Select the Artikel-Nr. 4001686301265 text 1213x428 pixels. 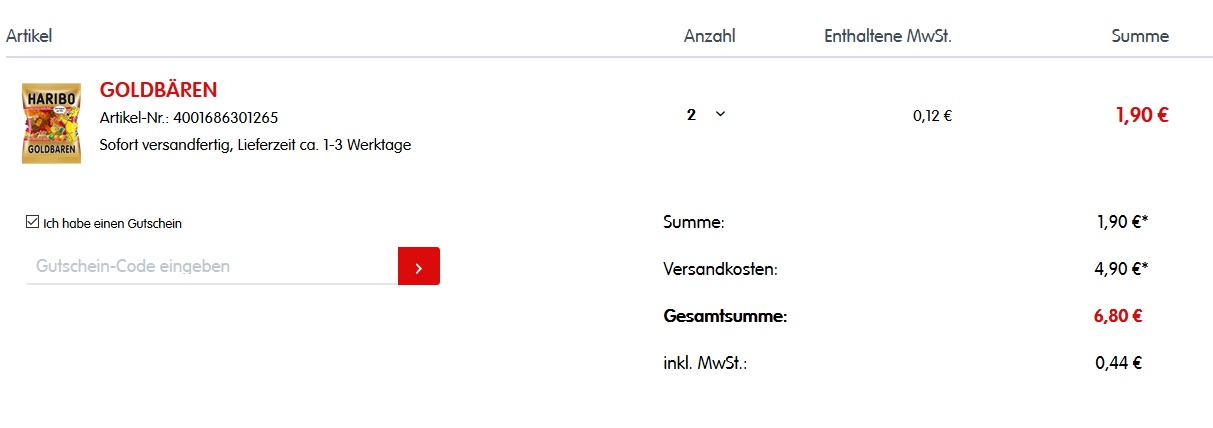point(189,118)
